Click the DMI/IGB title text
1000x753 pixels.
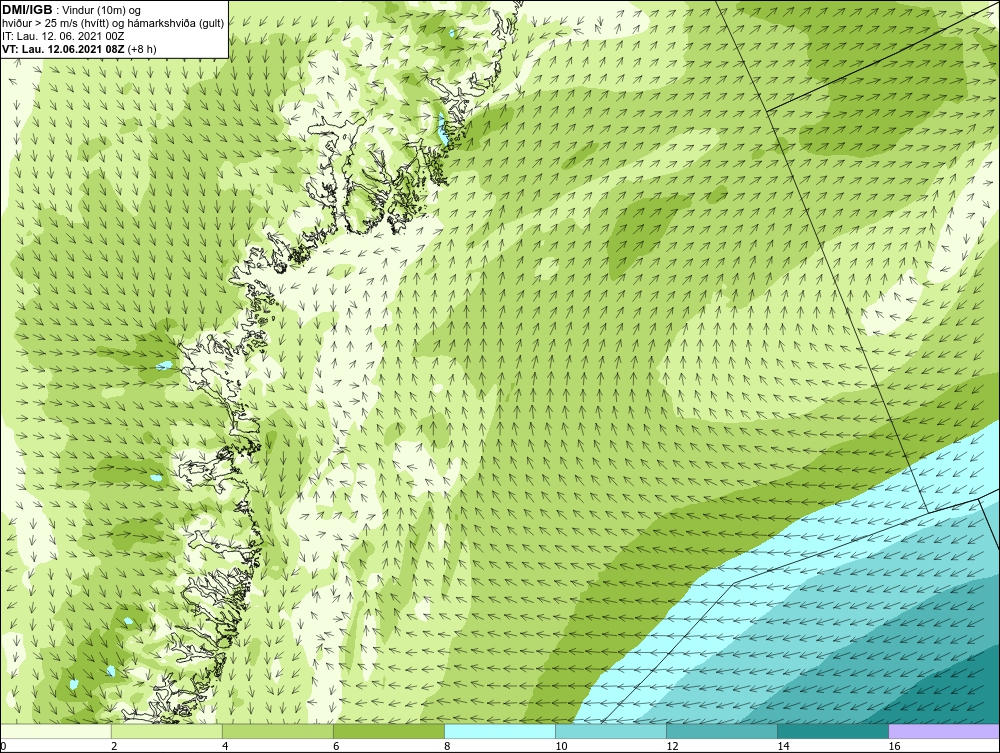click(x=27, y=10)
